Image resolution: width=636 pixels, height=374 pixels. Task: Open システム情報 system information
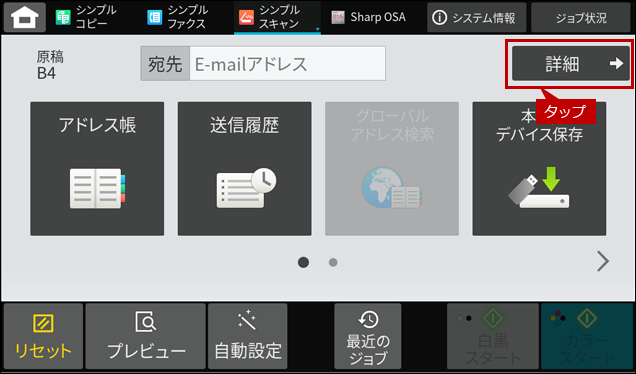477,17
